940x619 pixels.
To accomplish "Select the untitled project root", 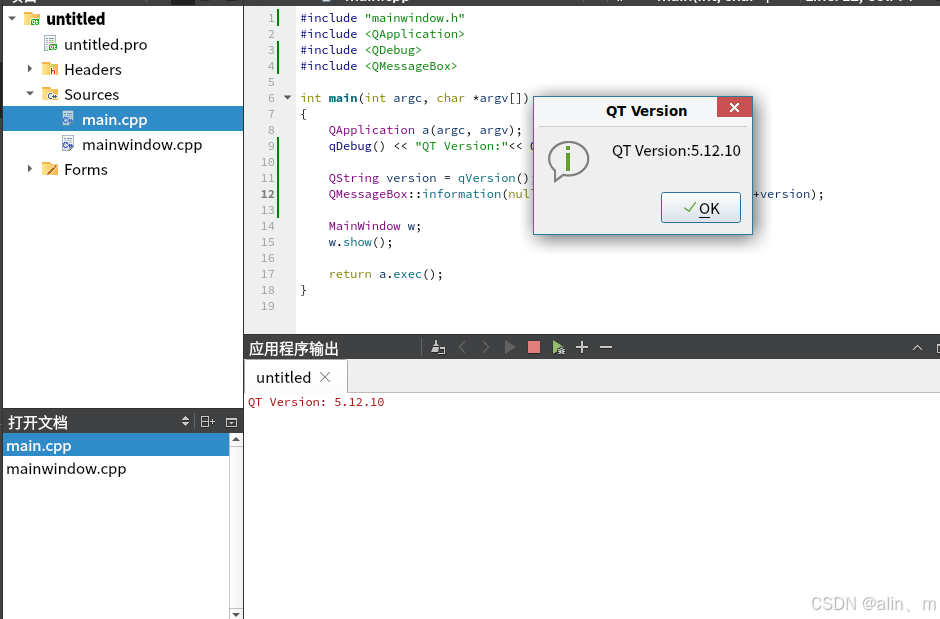I will click(x=76, y=19).
